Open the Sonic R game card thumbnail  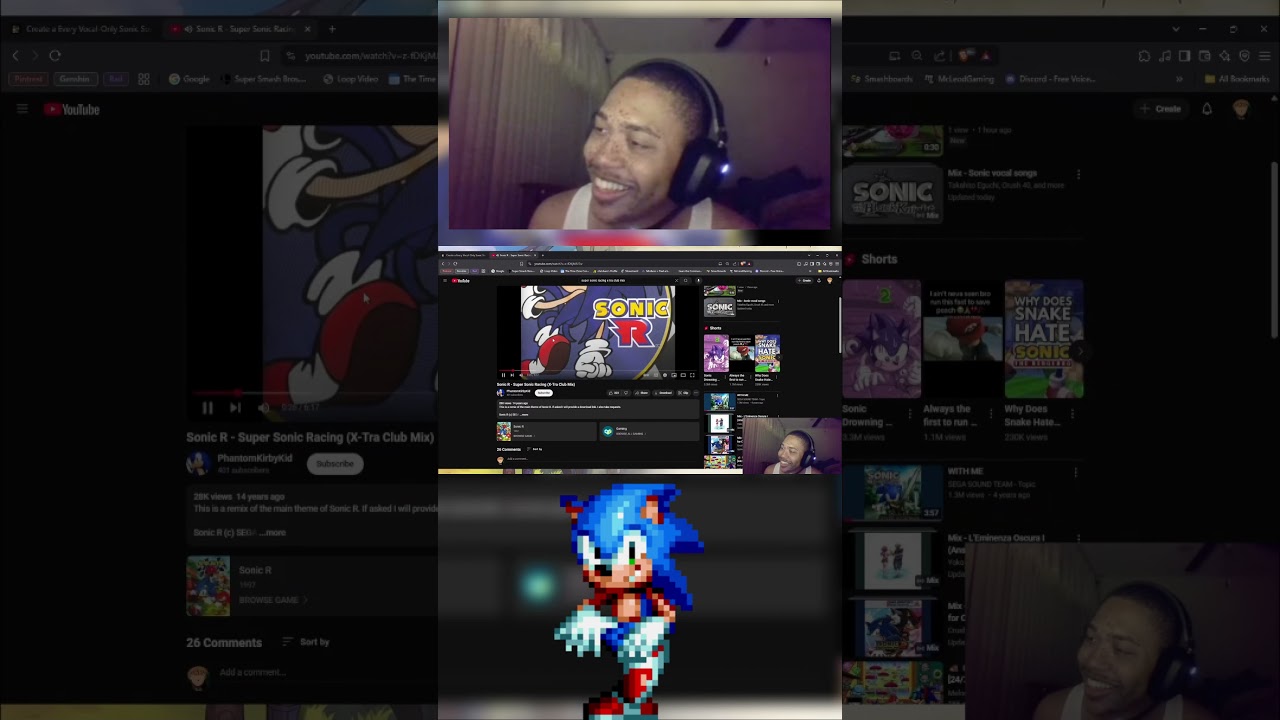click(x=207, y=585)
